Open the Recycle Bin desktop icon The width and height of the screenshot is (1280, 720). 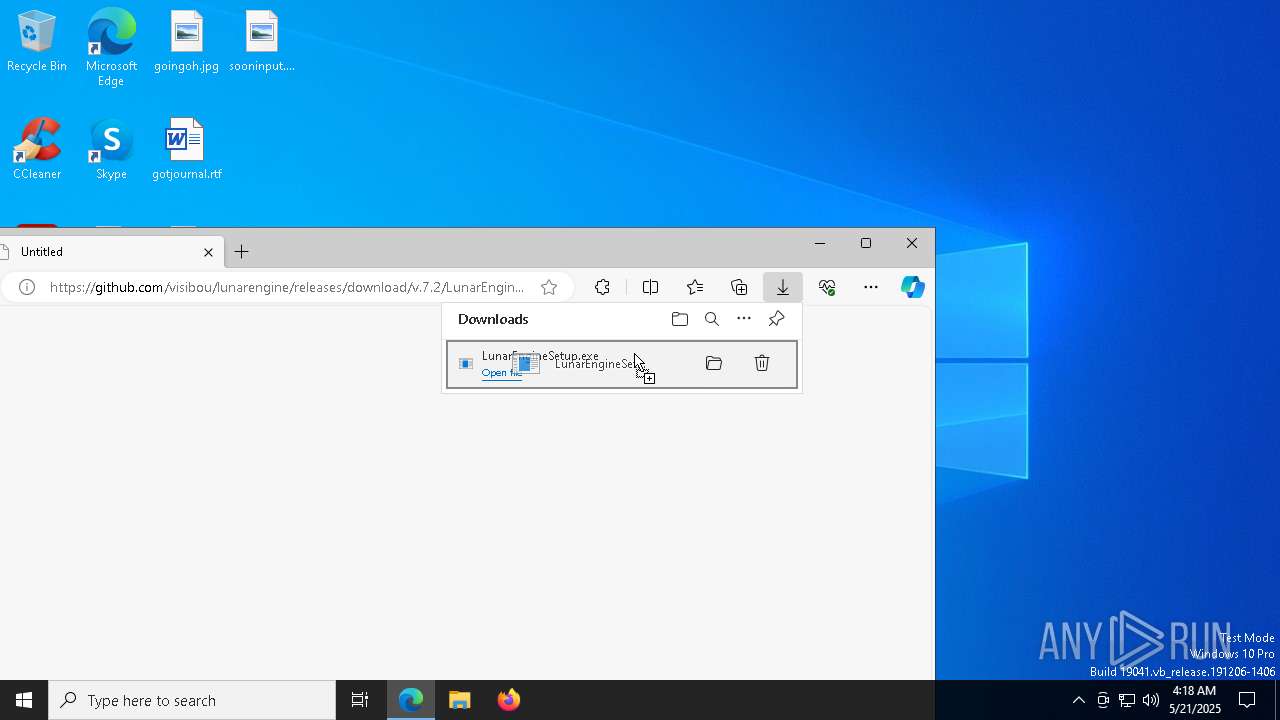[37, 41]
